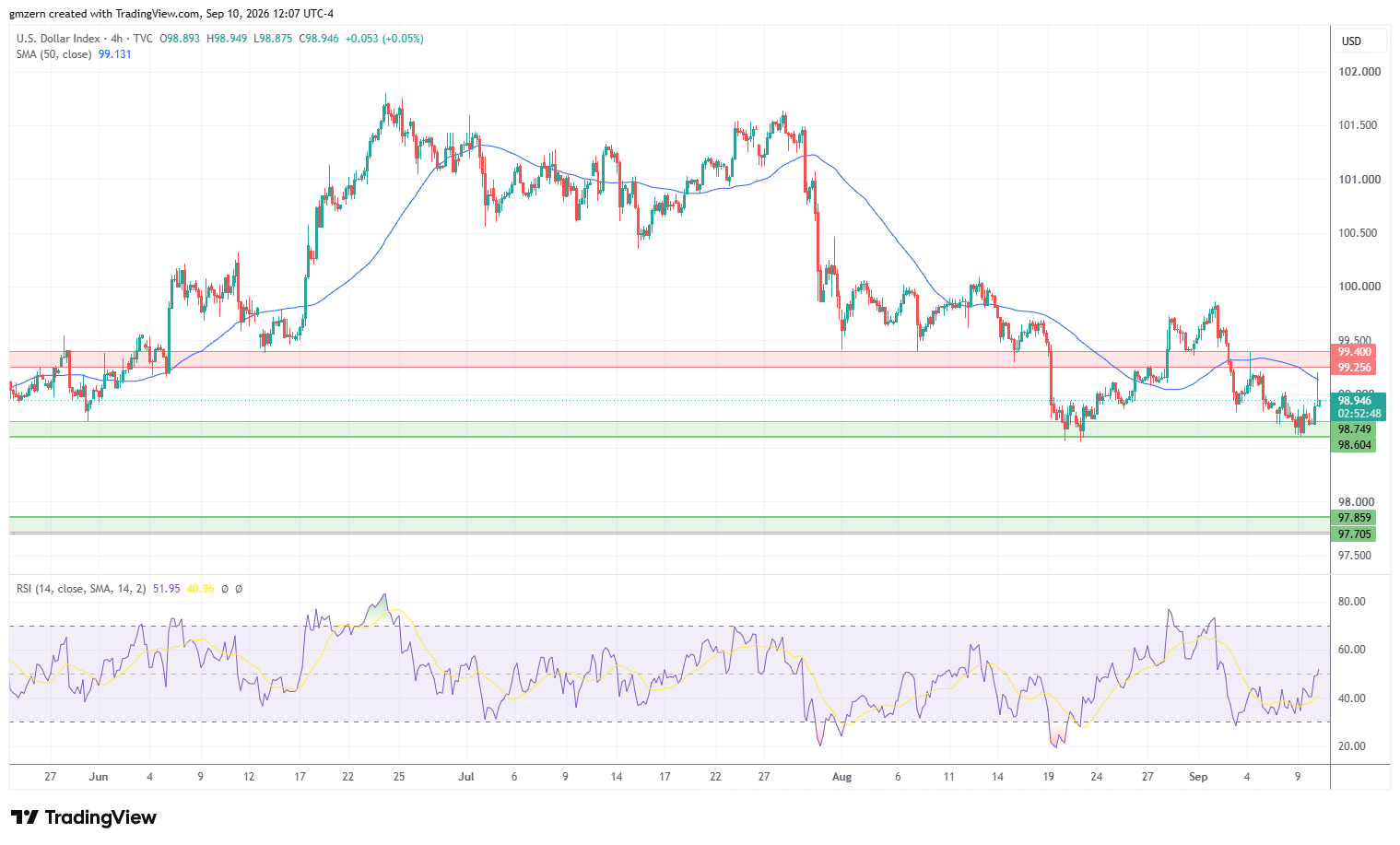The width and height of the screenshot is (1400, 845).
Task: Click the low price L98.875
Action: pyautogui.click(x=272, y=39)
